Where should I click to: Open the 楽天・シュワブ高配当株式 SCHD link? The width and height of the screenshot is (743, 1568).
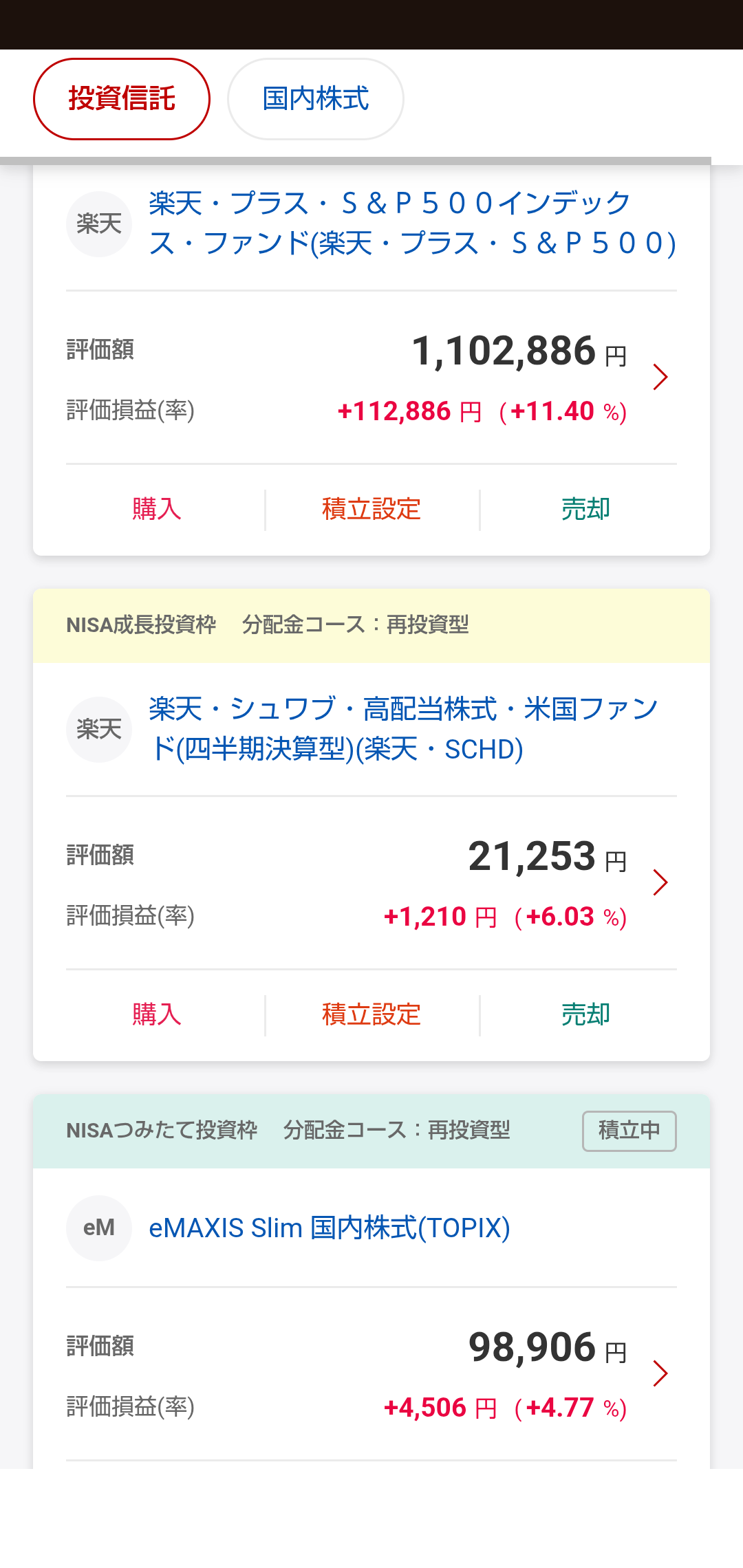tap(404, 729)
